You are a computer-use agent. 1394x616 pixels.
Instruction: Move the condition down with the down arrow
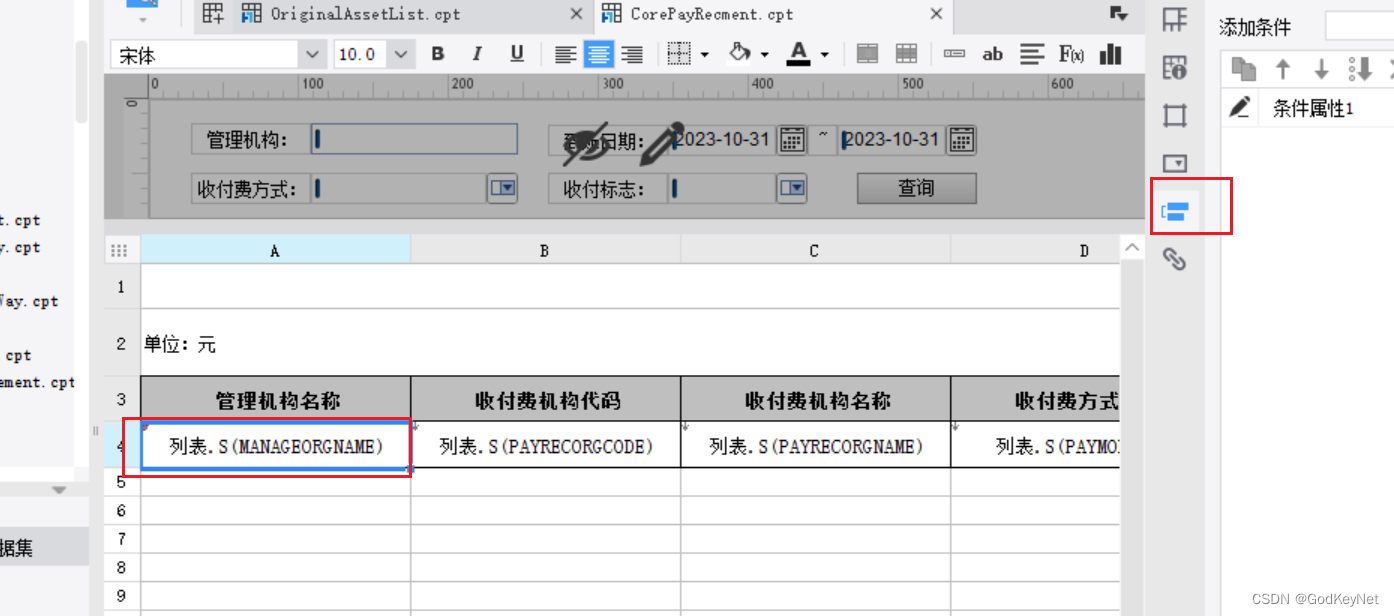point(1321,69)
